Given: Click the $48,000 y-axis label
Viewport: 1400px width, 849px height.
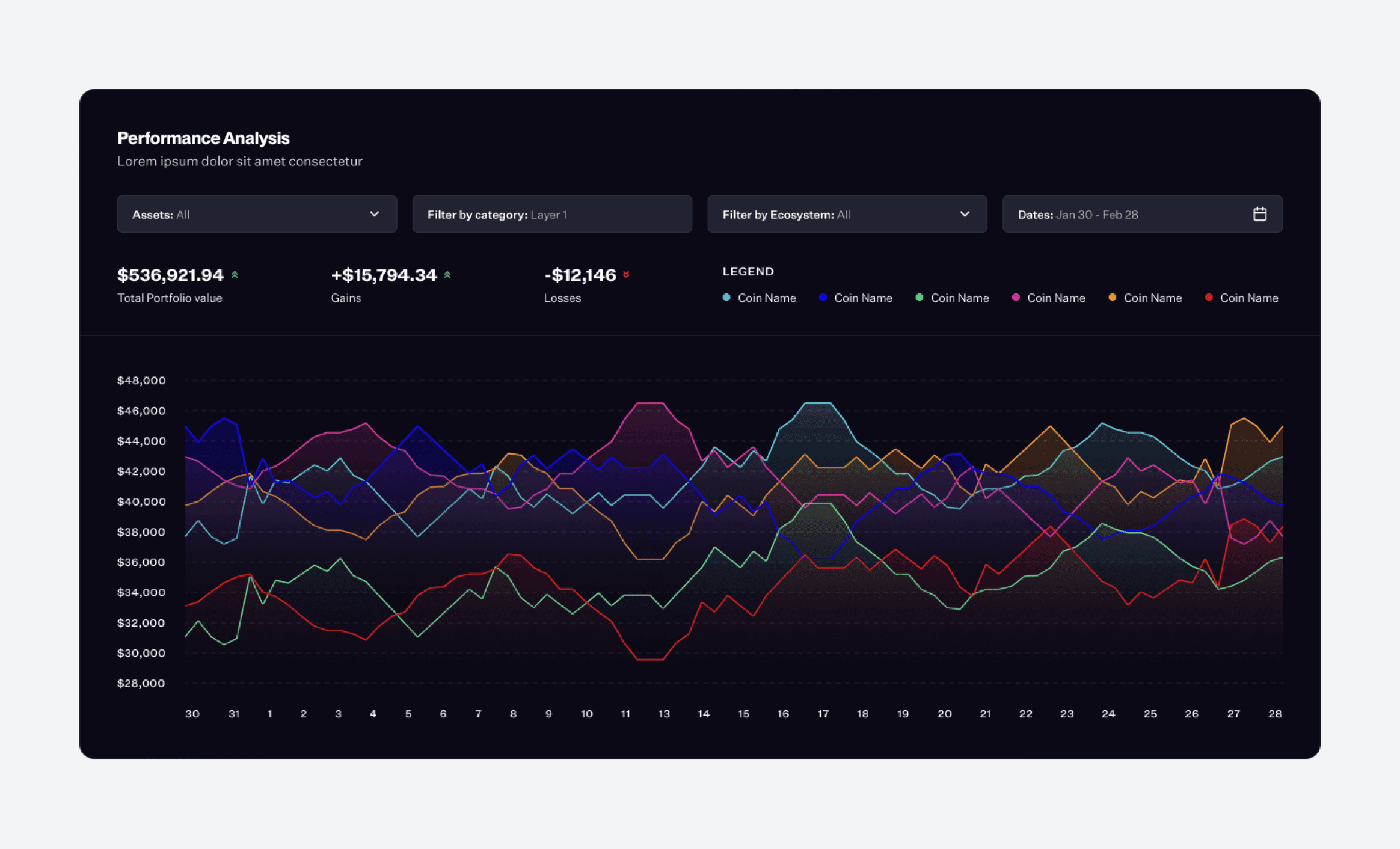Looking at the screenshot, I should point(141,381).
